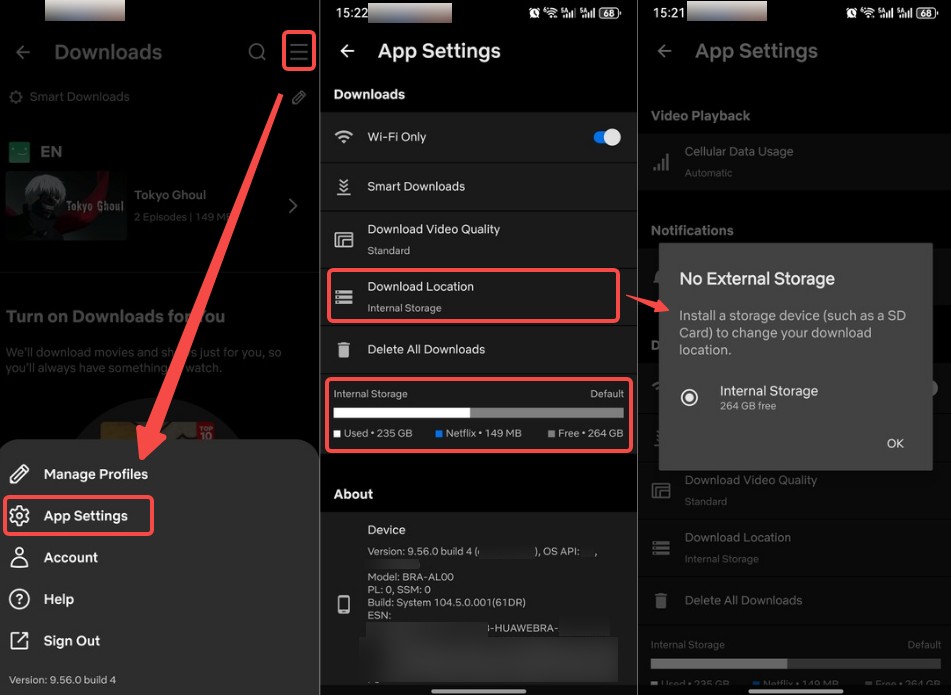Open Download Location setting

(x=473, y=296)
